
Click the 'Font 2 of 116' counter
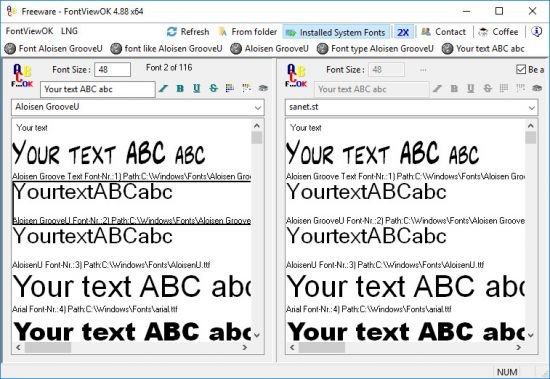pyautogui.click(x=169, y=67)
